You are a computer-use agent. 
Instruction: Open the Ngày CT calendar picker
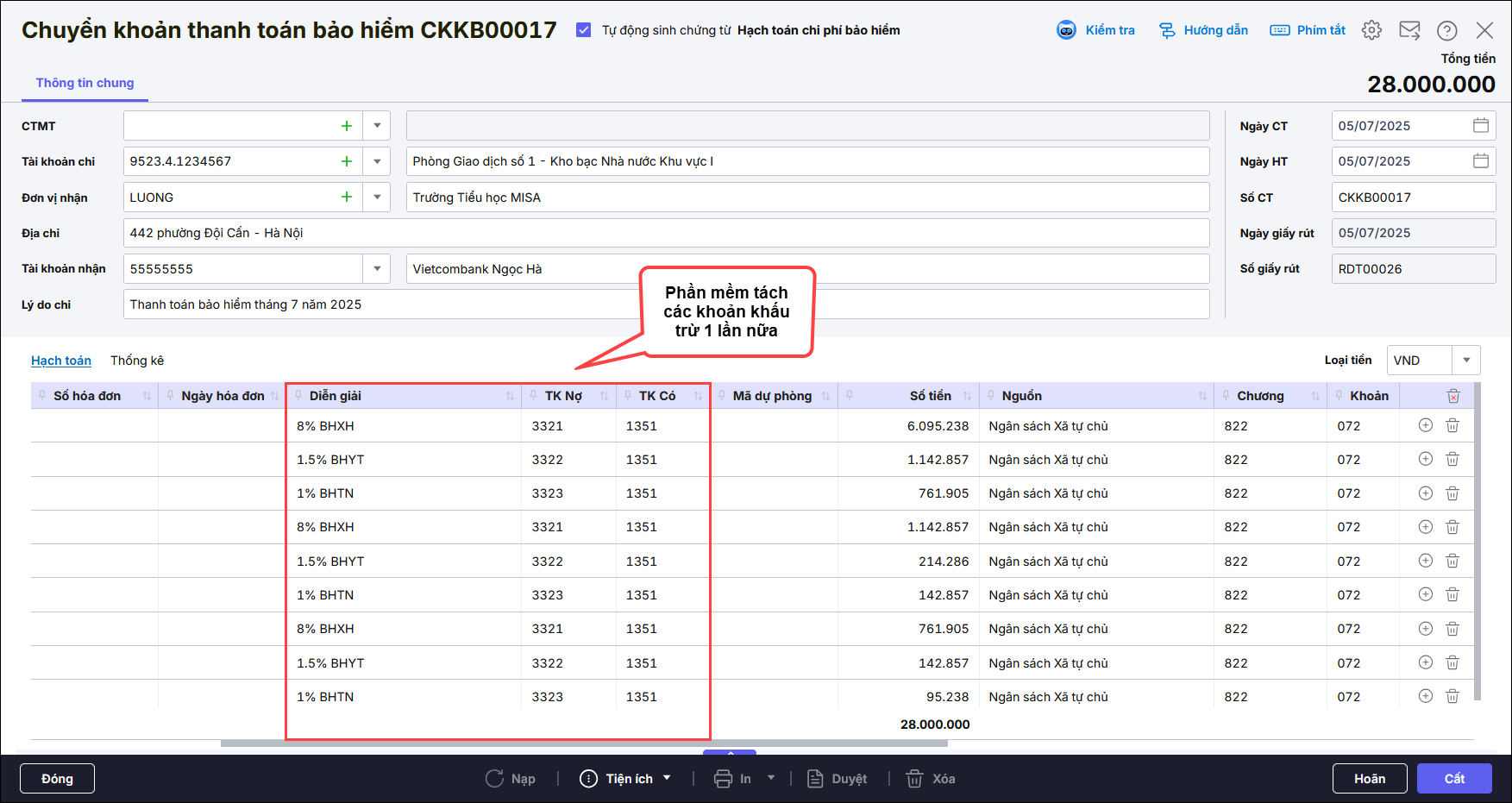pos(1481,125)
